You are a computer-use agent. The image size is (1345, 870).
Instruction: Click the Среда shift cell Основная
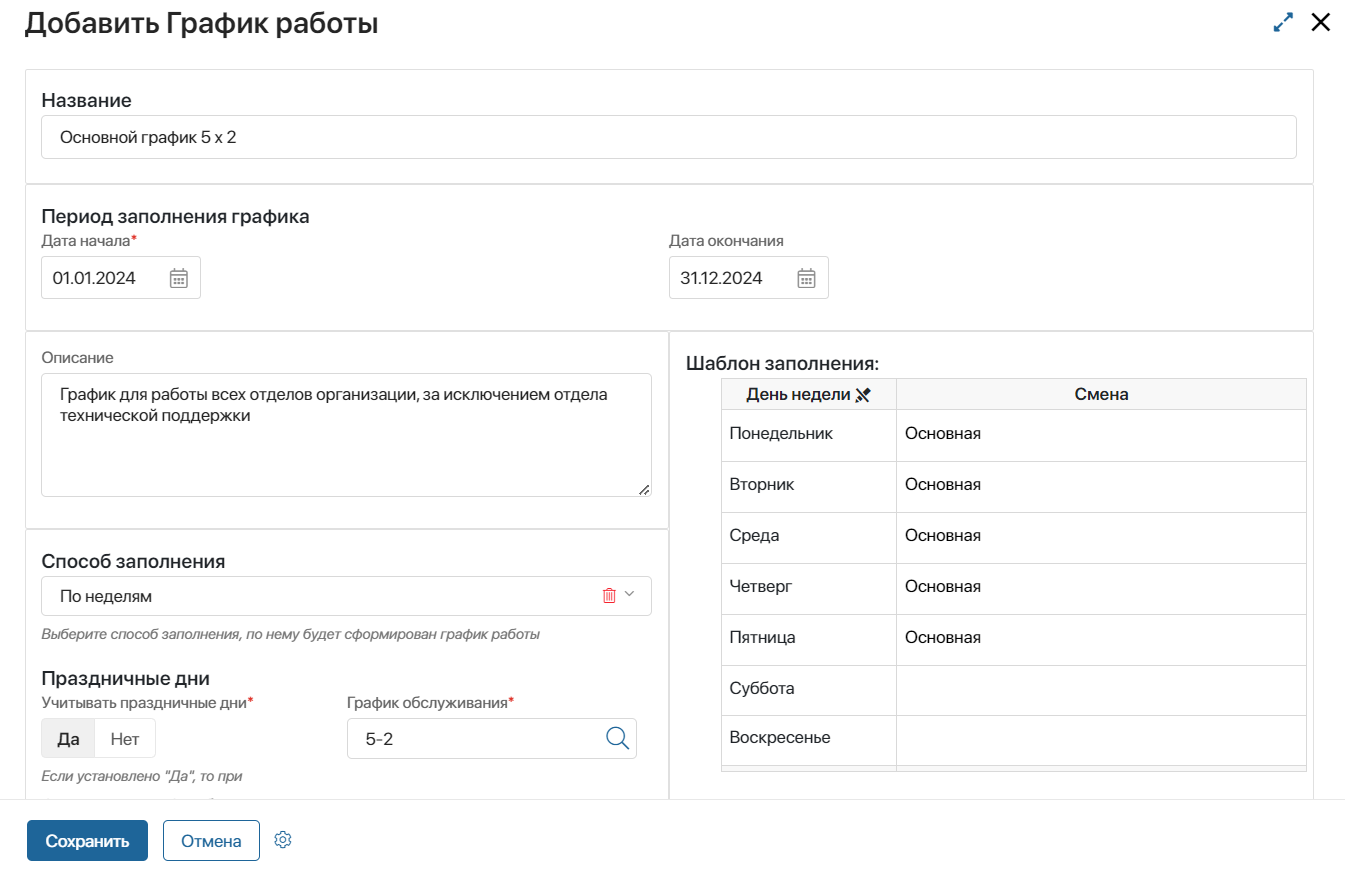click(x=1101, y=536)
